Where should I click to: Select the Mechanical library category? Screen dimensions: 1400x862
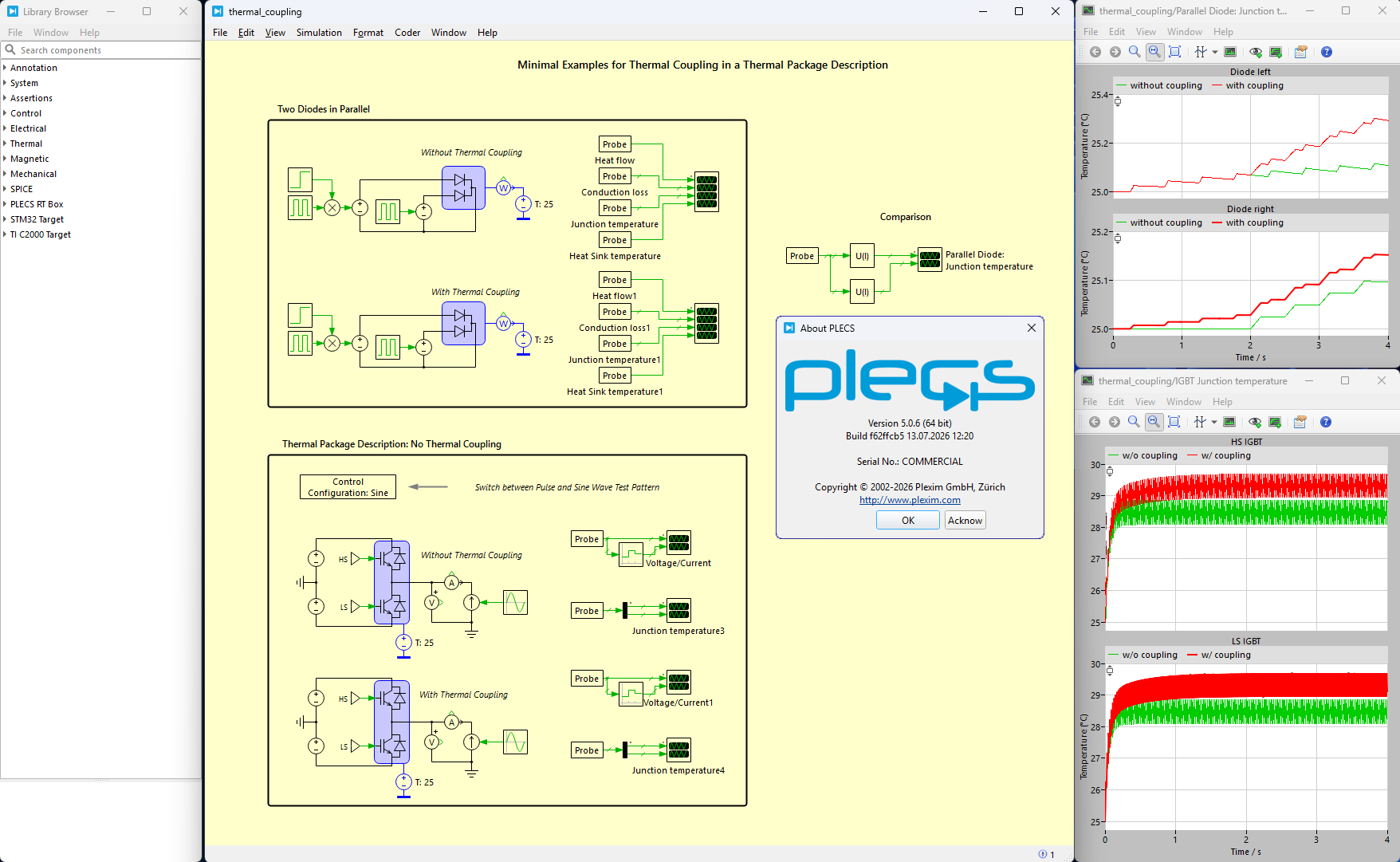(x=33, y=174)
